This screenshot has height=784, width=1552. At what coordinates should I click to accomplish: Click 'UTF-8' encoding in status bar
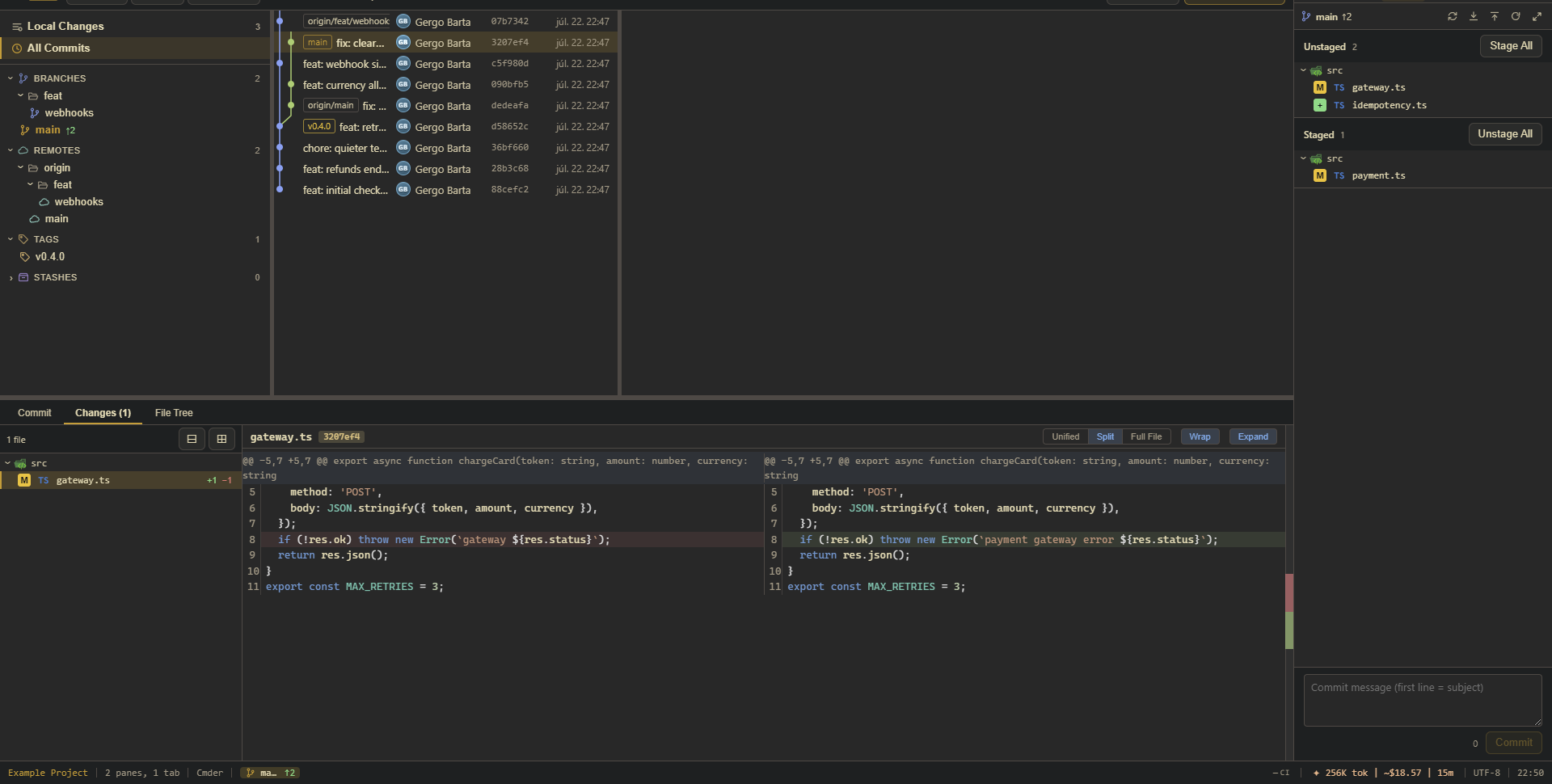[x=1487, y=773]
